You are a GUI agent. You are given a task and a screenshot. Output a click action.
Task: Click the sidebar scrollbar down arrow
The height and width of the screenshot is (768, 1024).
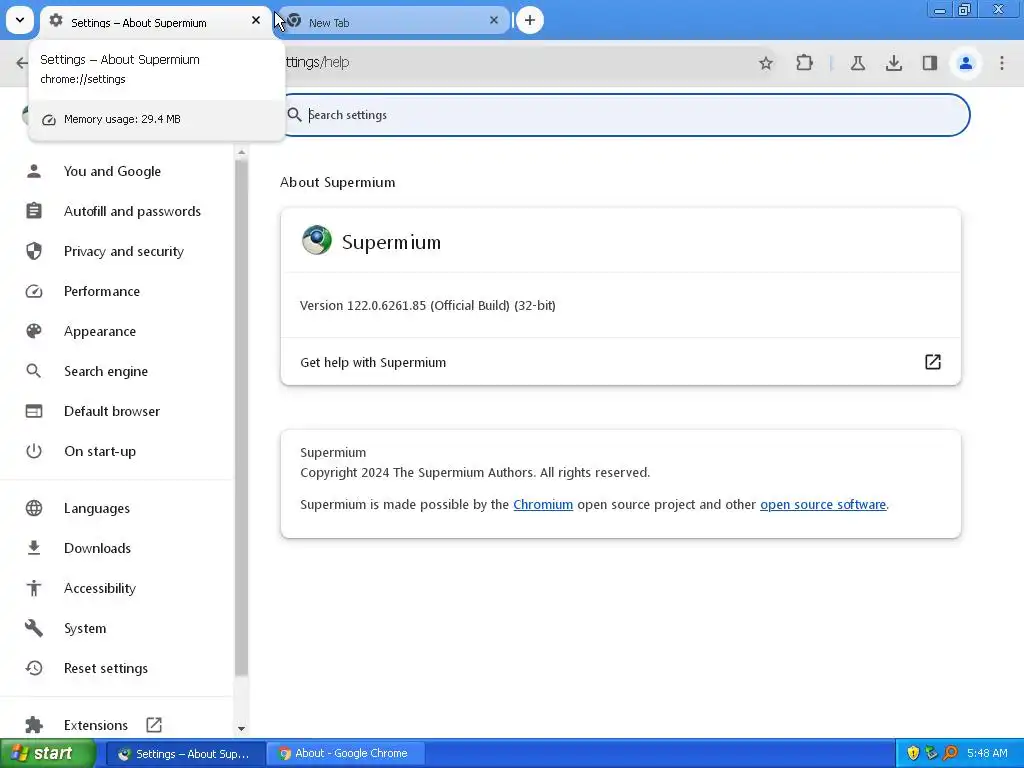click(x=242, y=728)
